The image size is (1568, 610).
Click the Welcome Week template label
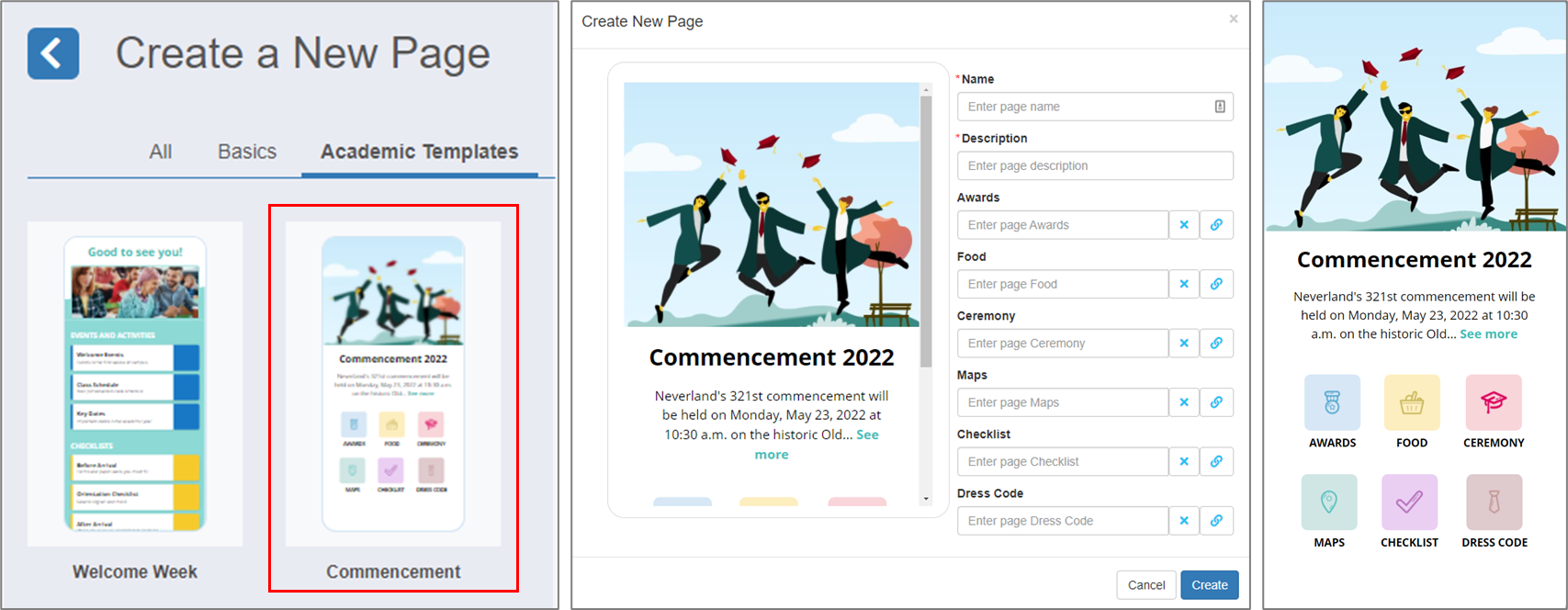(135, 571)
